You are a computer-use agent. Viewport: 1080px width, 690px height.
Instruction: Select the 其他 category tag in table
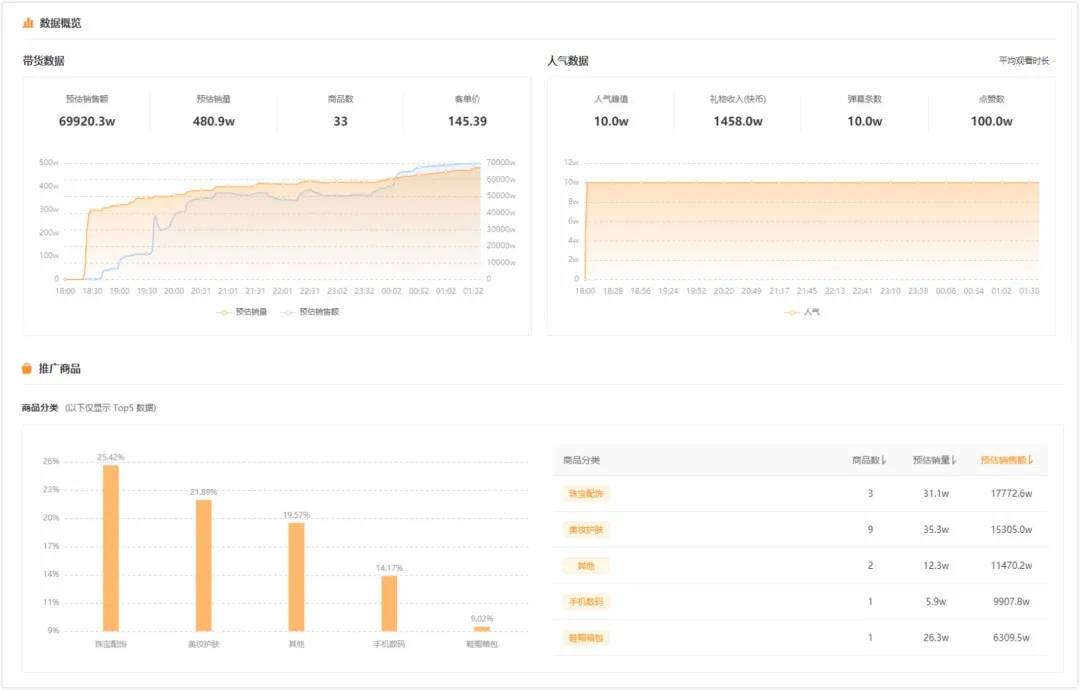(x=585, y=565)
